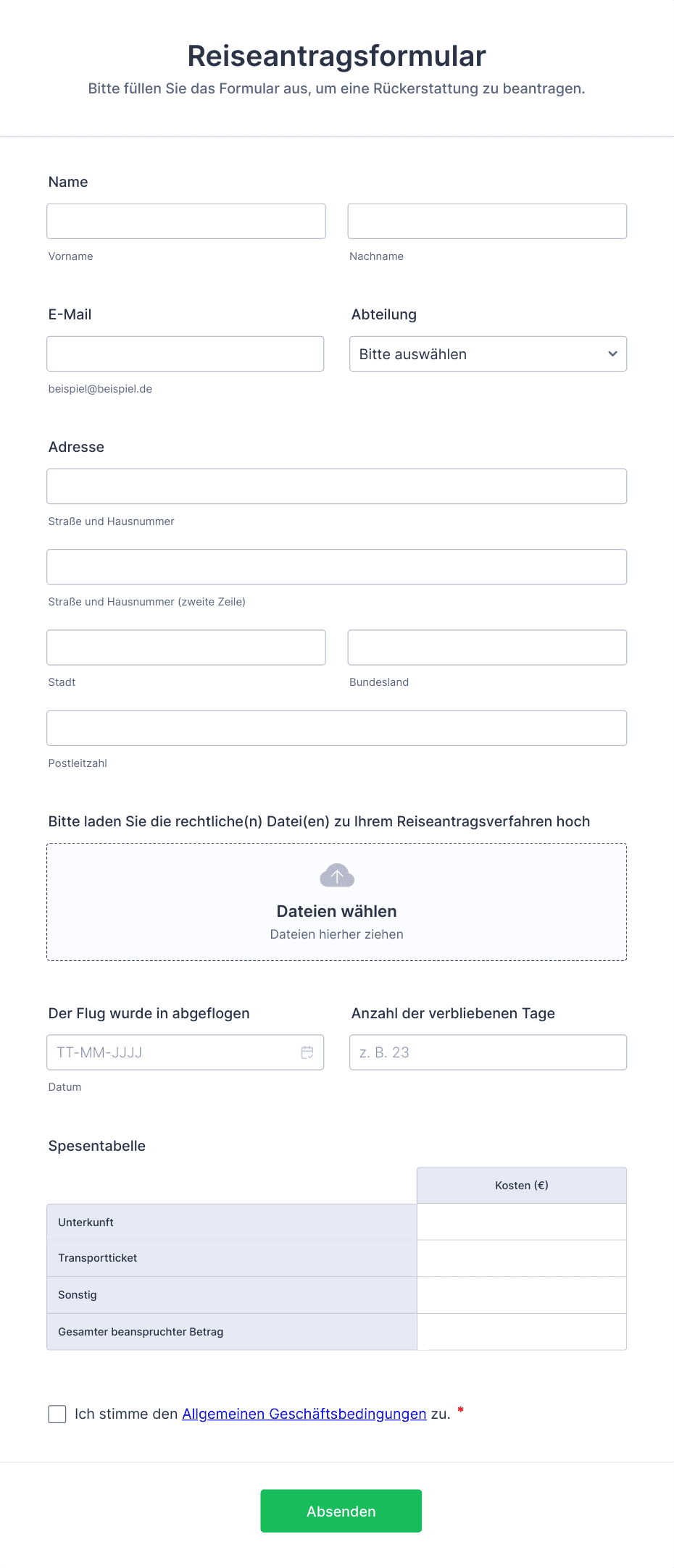674x1568 pixels.
Task: Click the zweite Zeile address field
Action: coord(336,567)
